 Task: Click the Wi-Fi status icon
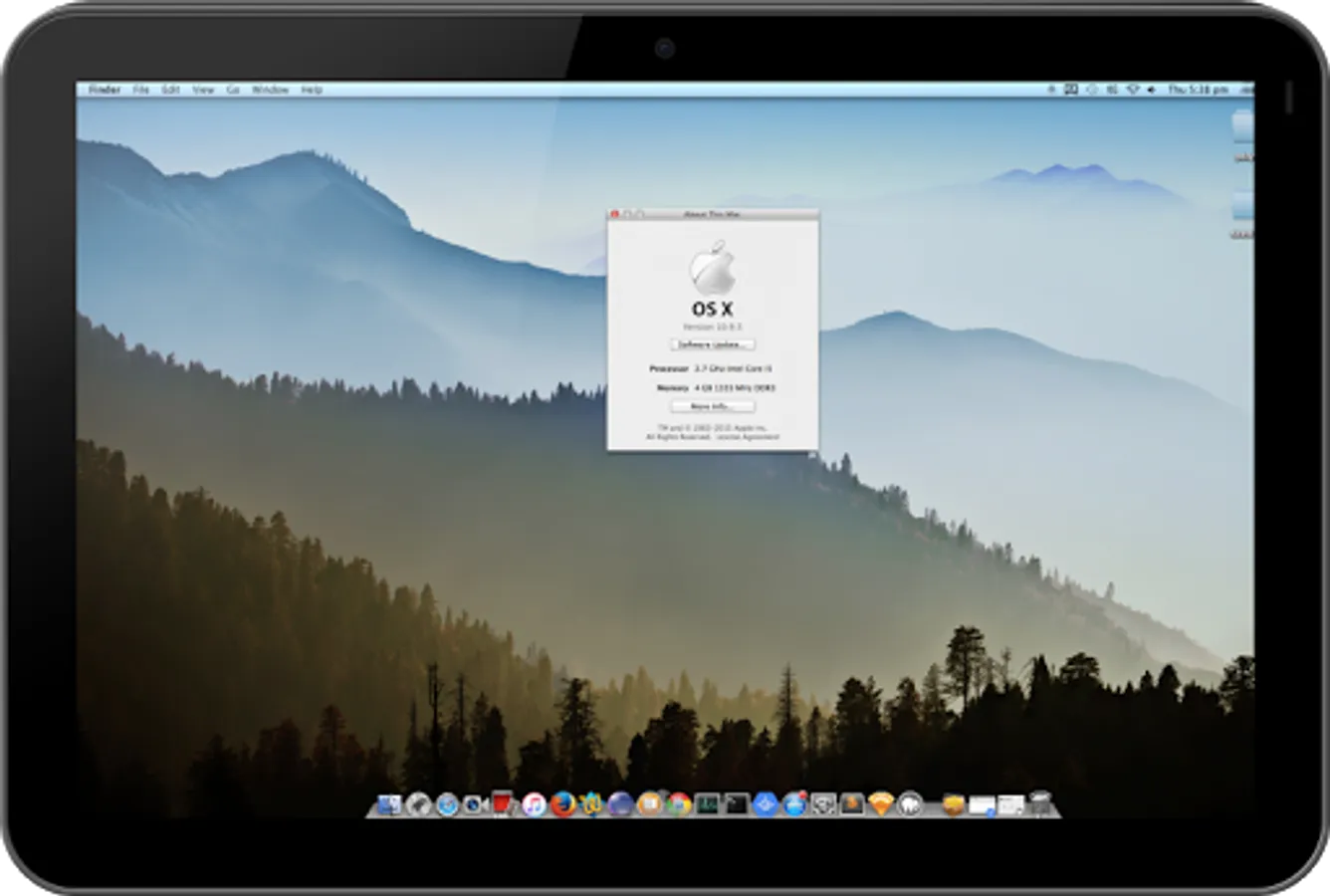point(1132,90)
